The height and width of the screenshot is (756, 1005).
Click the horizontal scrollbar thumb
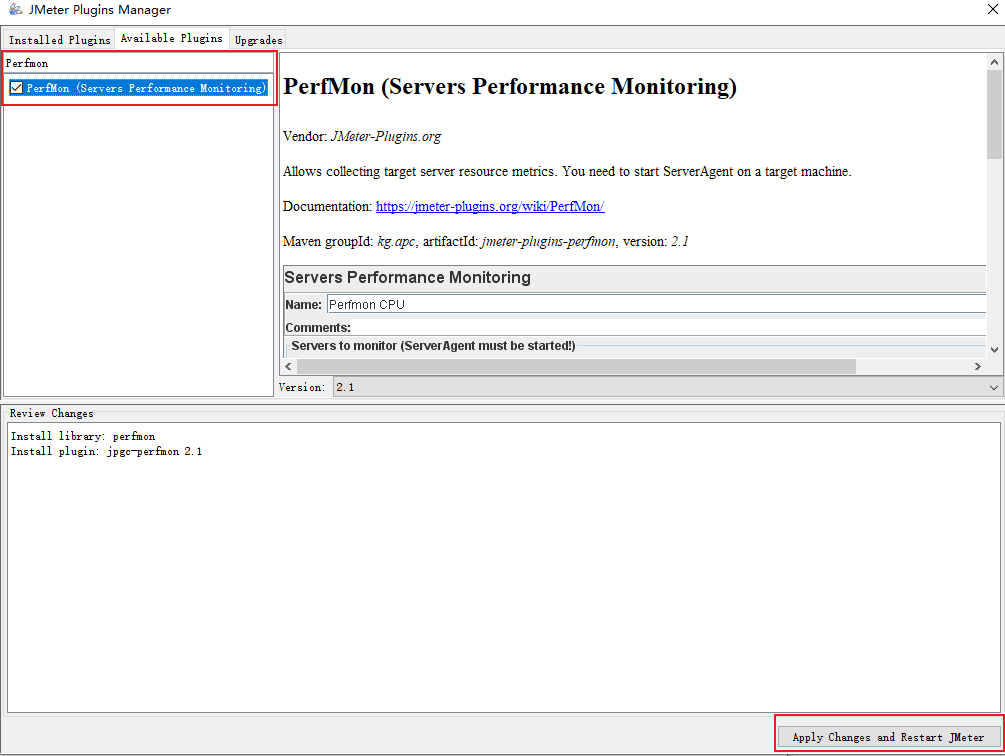click(x=576, y=366)
